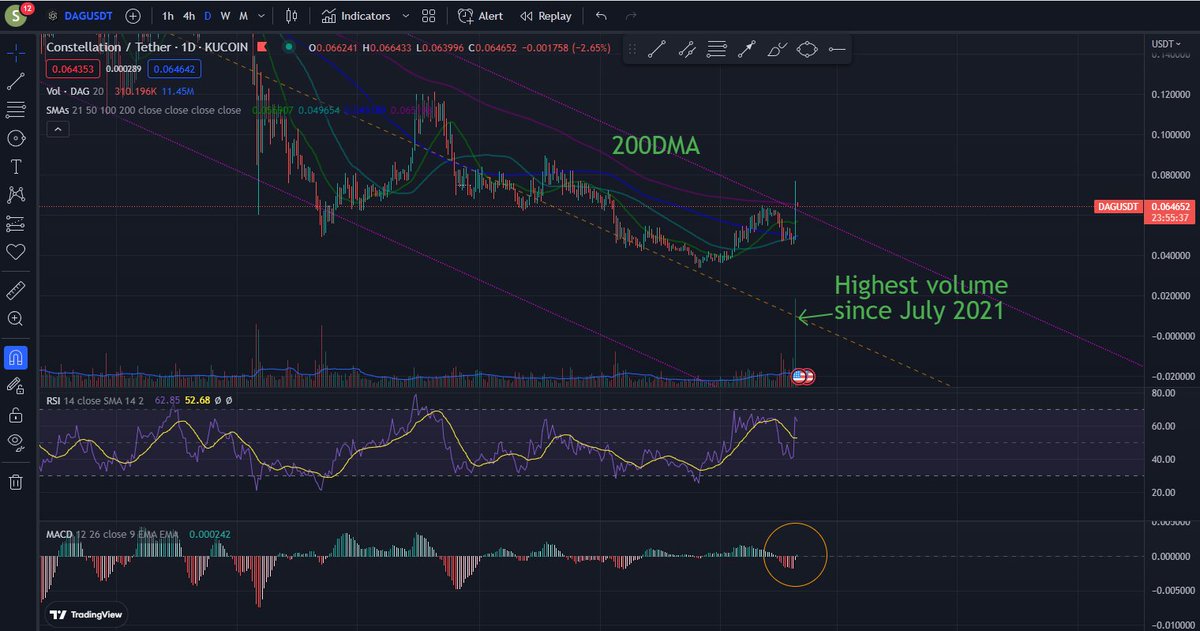Expand the timeframe interval dropdown
Screen dimensions: 1200x631
pos(260,16)
